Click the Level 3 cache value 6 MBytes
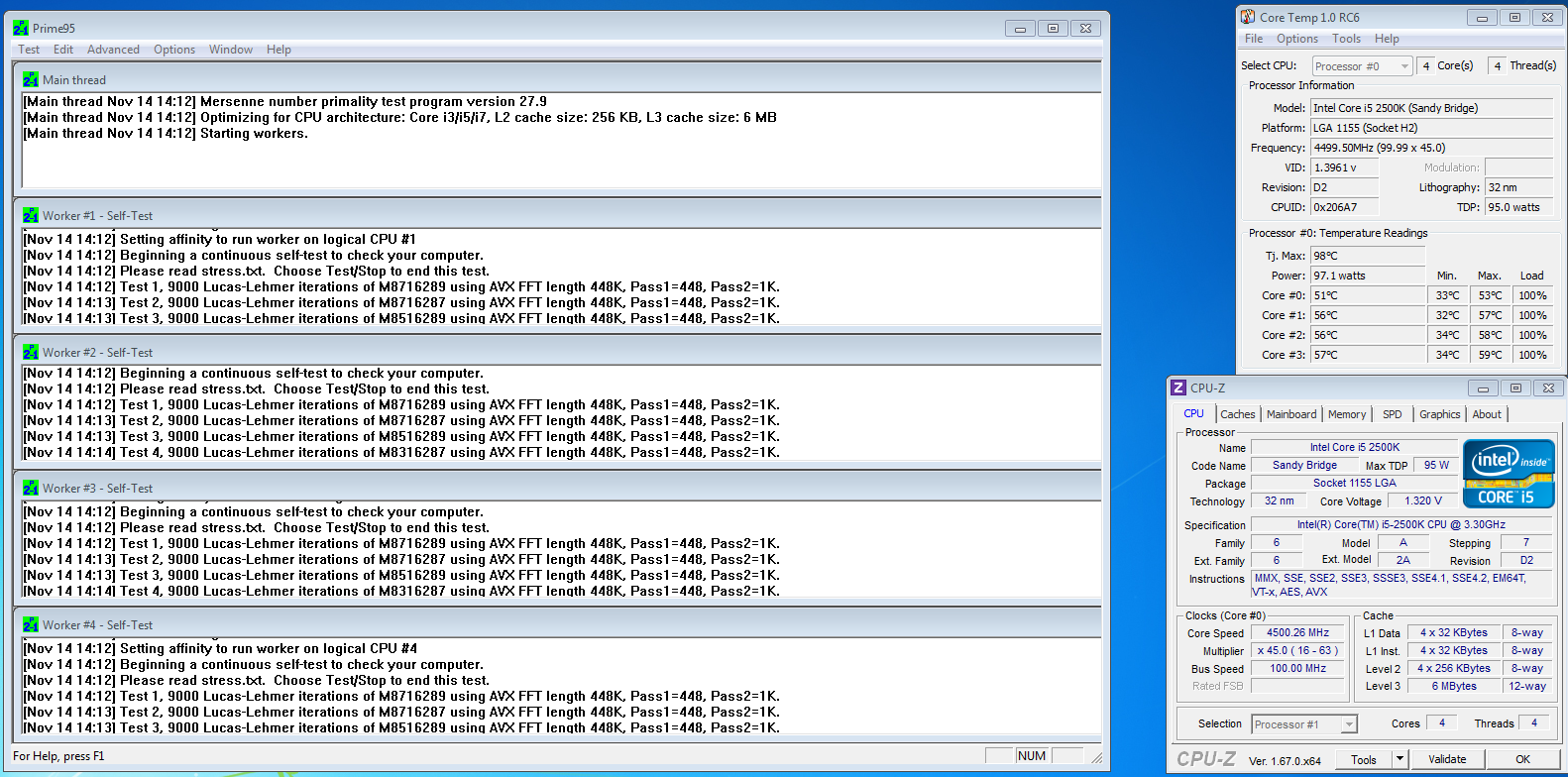The height and width of the screenshot is (777, 1568). tap(1454, 686)
